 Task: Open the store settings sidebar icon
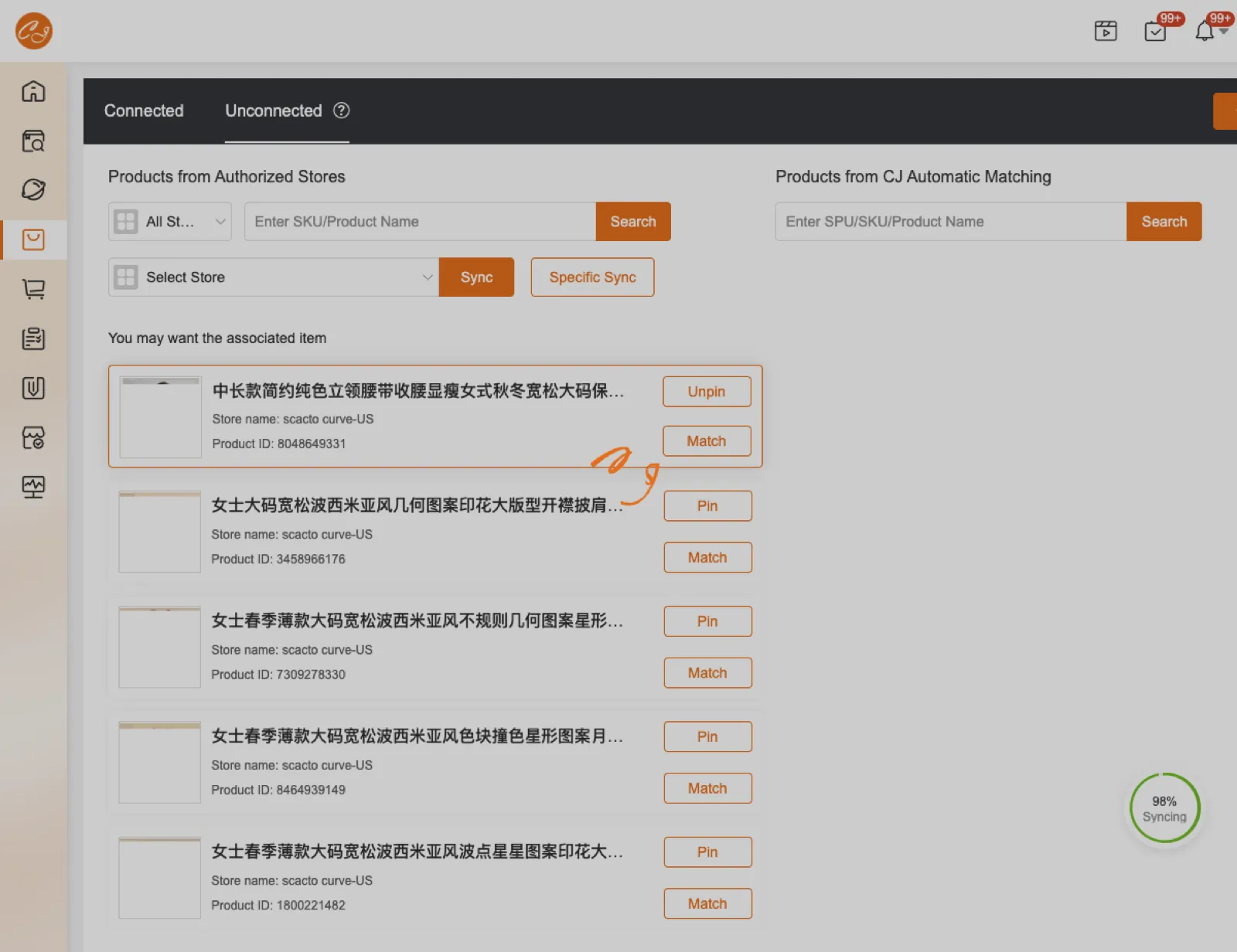point(33,437)
